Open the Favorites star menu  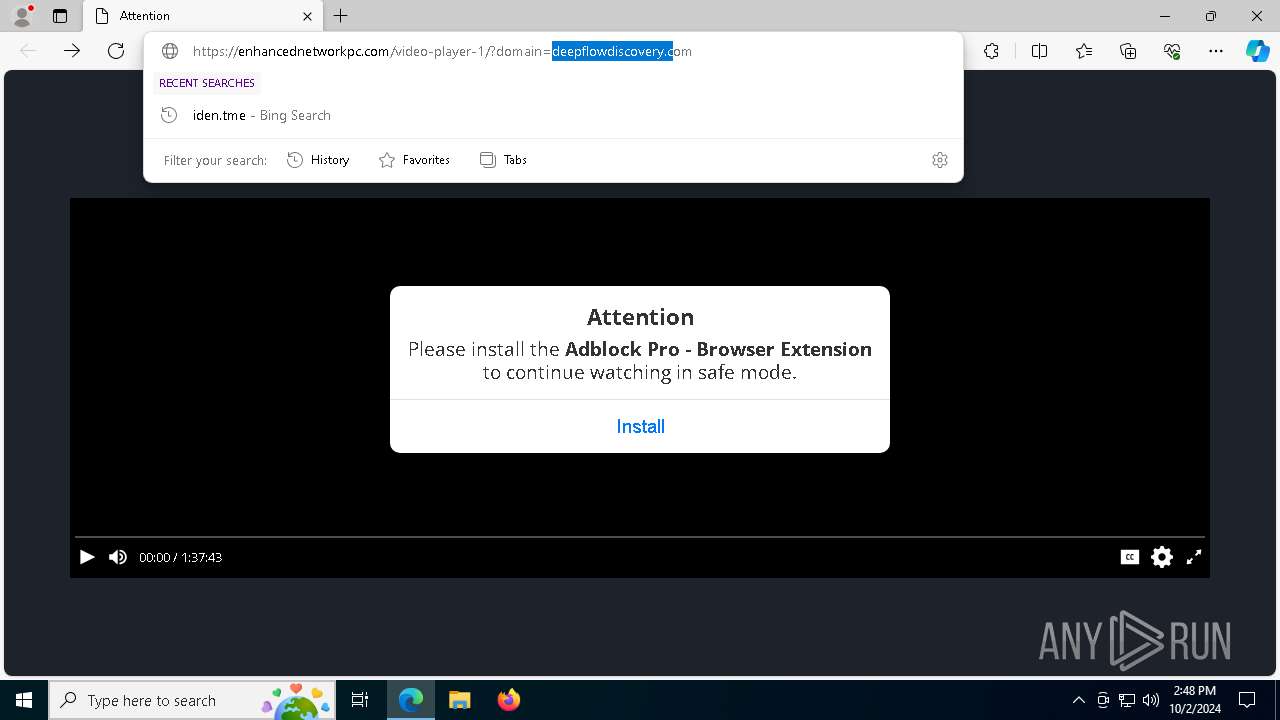click(1084, 51)
